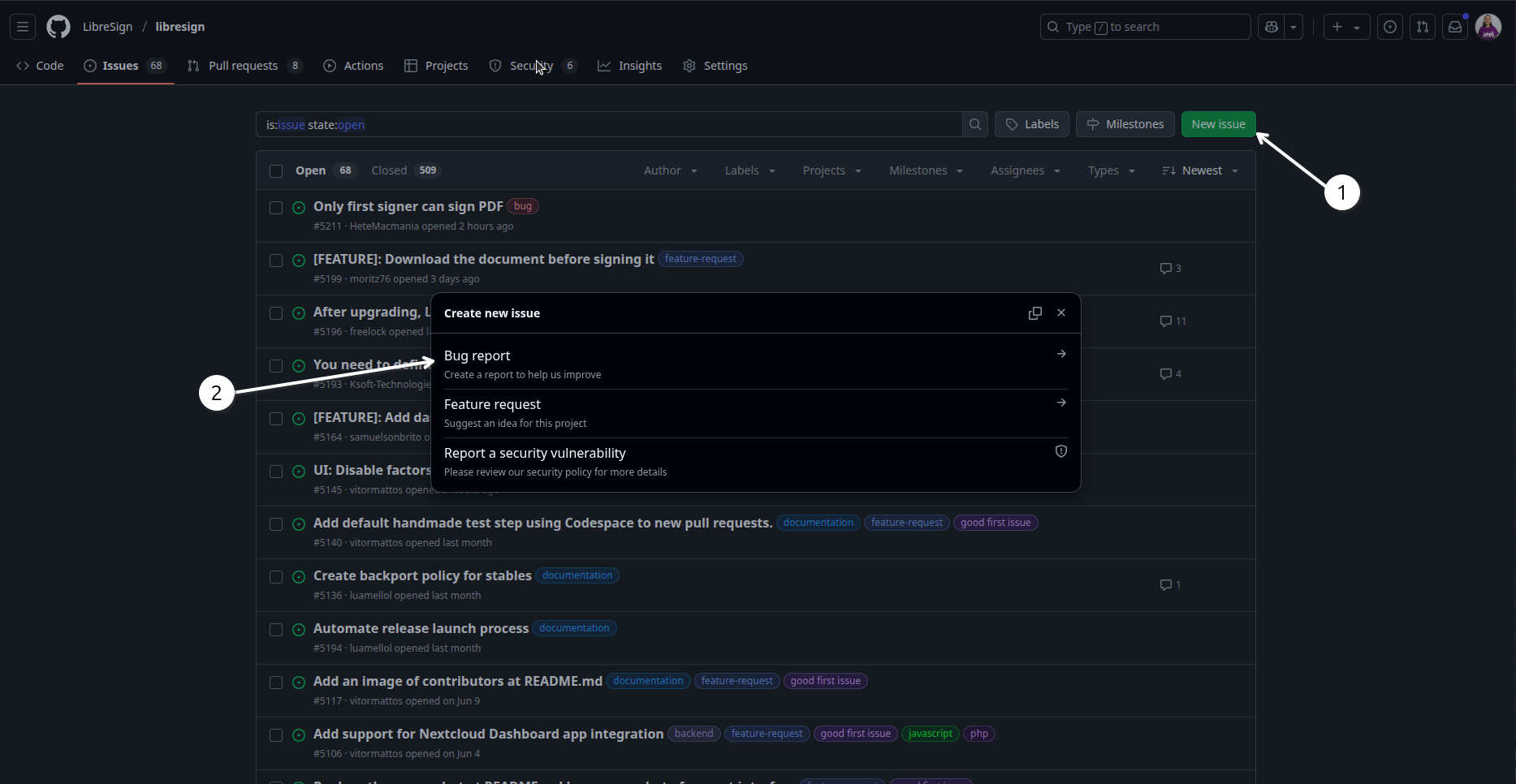1516x784 pixels.
Task: Open the comments icon showing 4
Action: (x=1170, y=374)
